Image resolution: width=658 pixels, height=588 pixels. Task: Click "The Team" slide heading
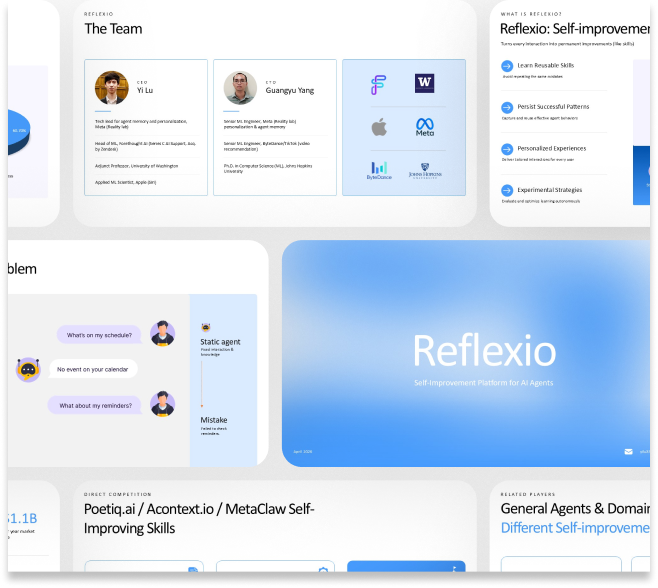[x=113, y=29]
